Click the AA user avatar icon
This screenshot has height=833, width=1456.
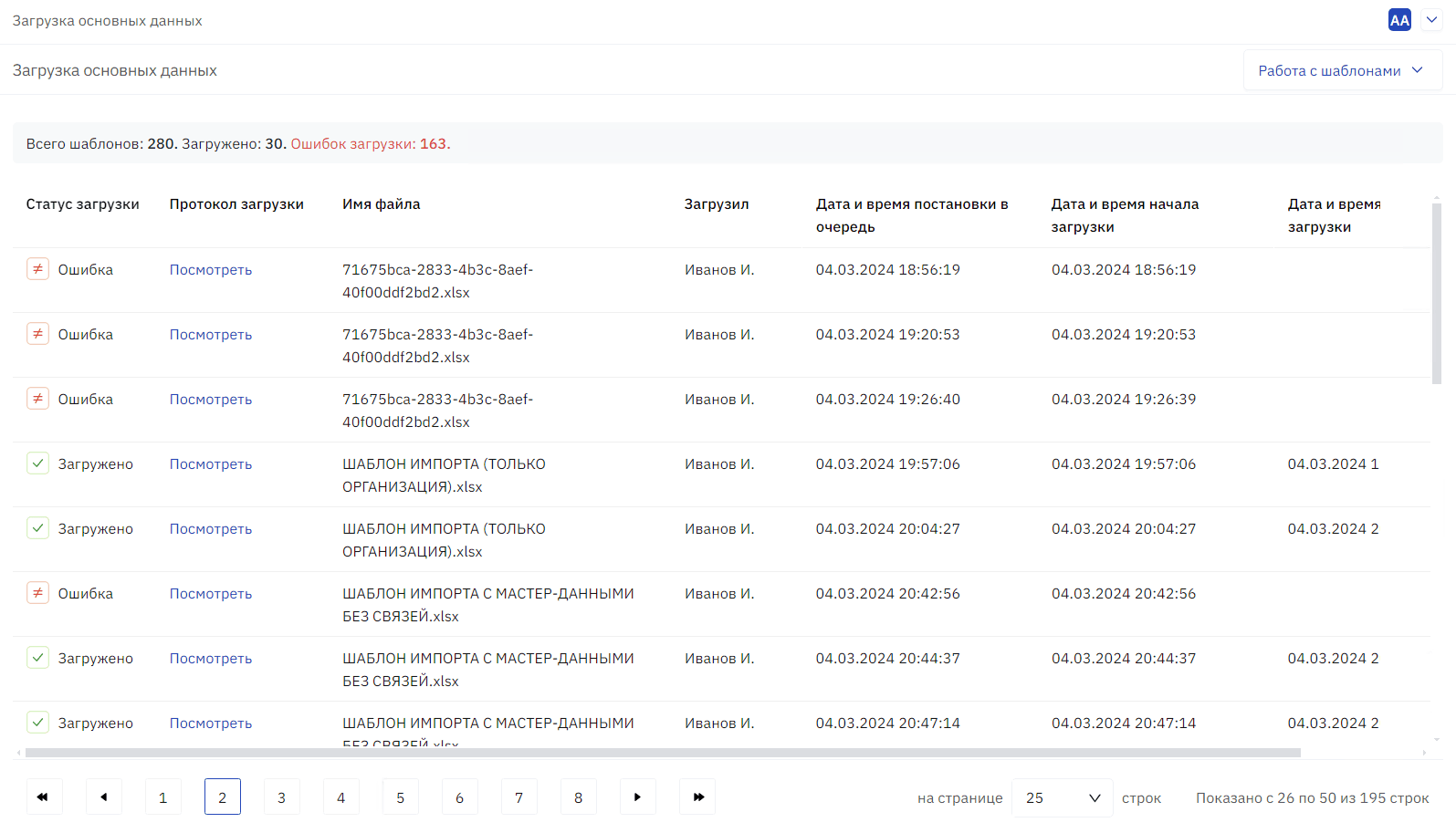click(1399, 20)
